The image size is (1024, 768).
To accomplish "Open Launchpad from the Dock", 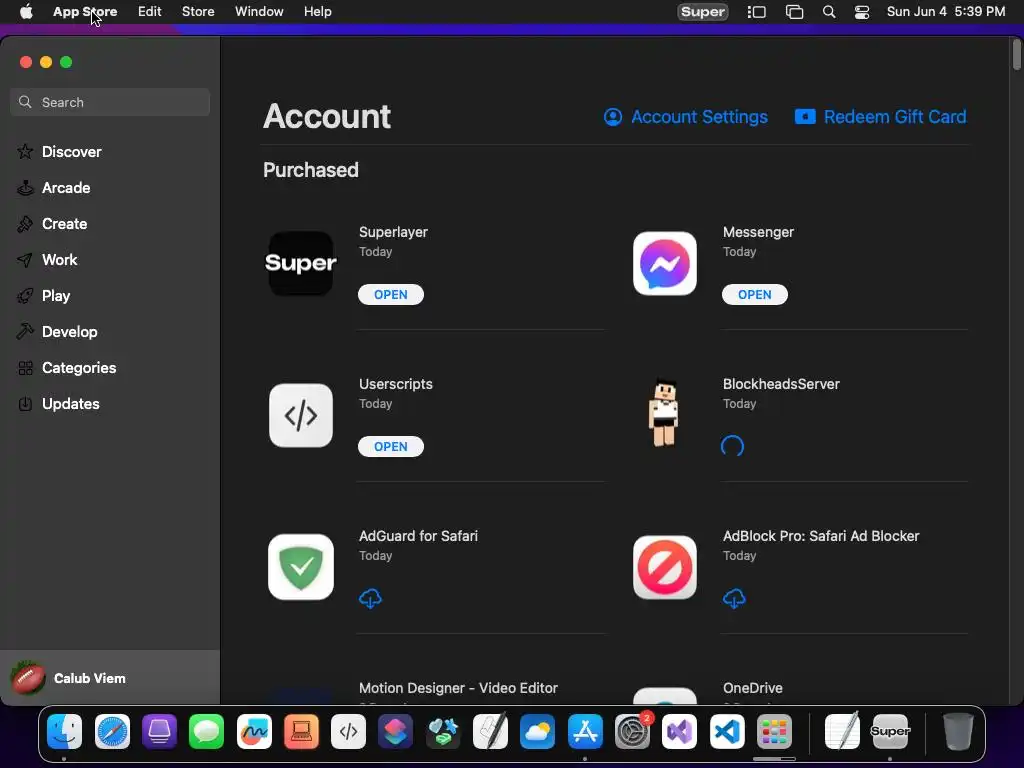I will tap(775, 731).
